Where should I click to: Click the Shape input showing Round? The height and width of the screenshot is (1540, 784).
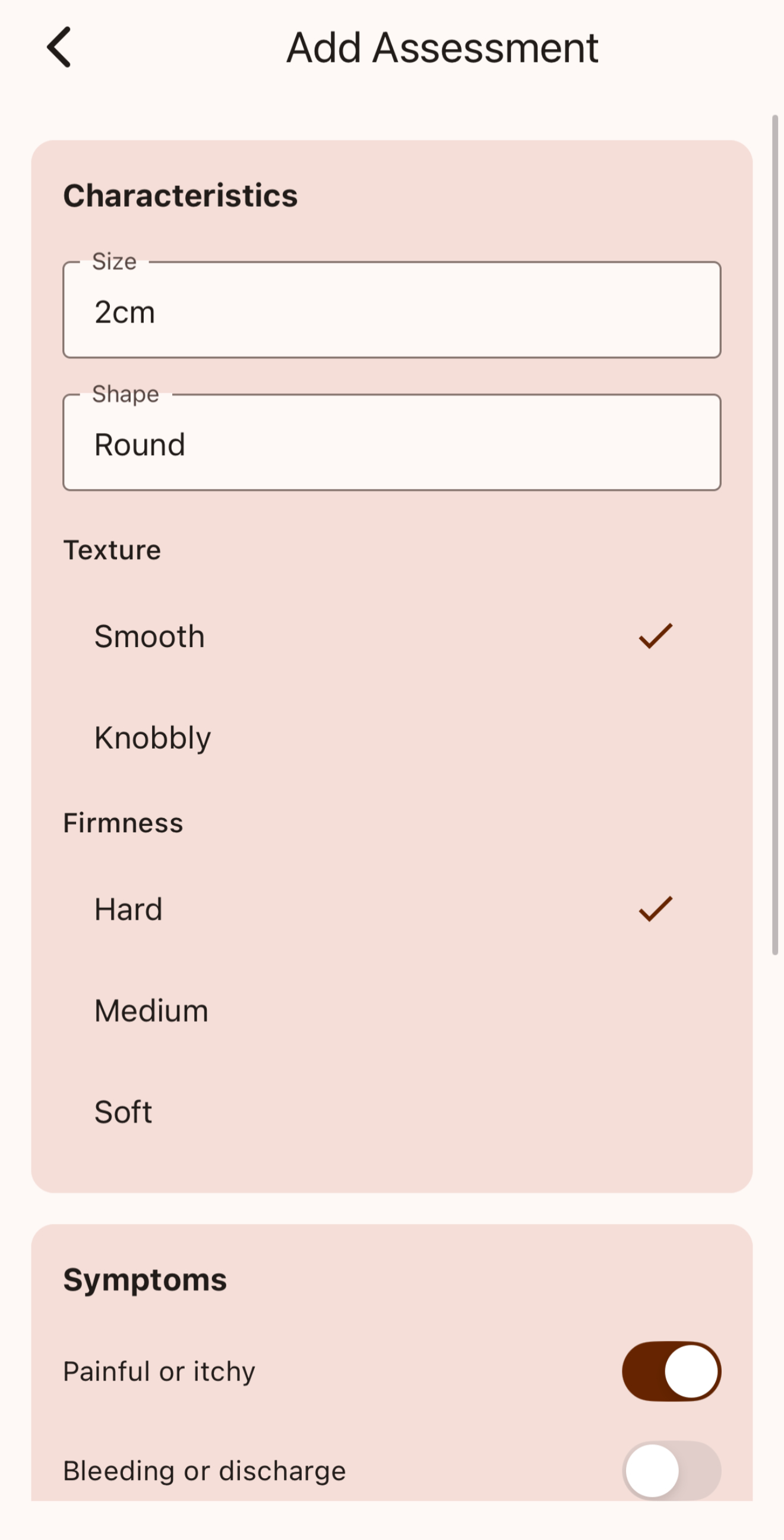click(x=391, y=443)
